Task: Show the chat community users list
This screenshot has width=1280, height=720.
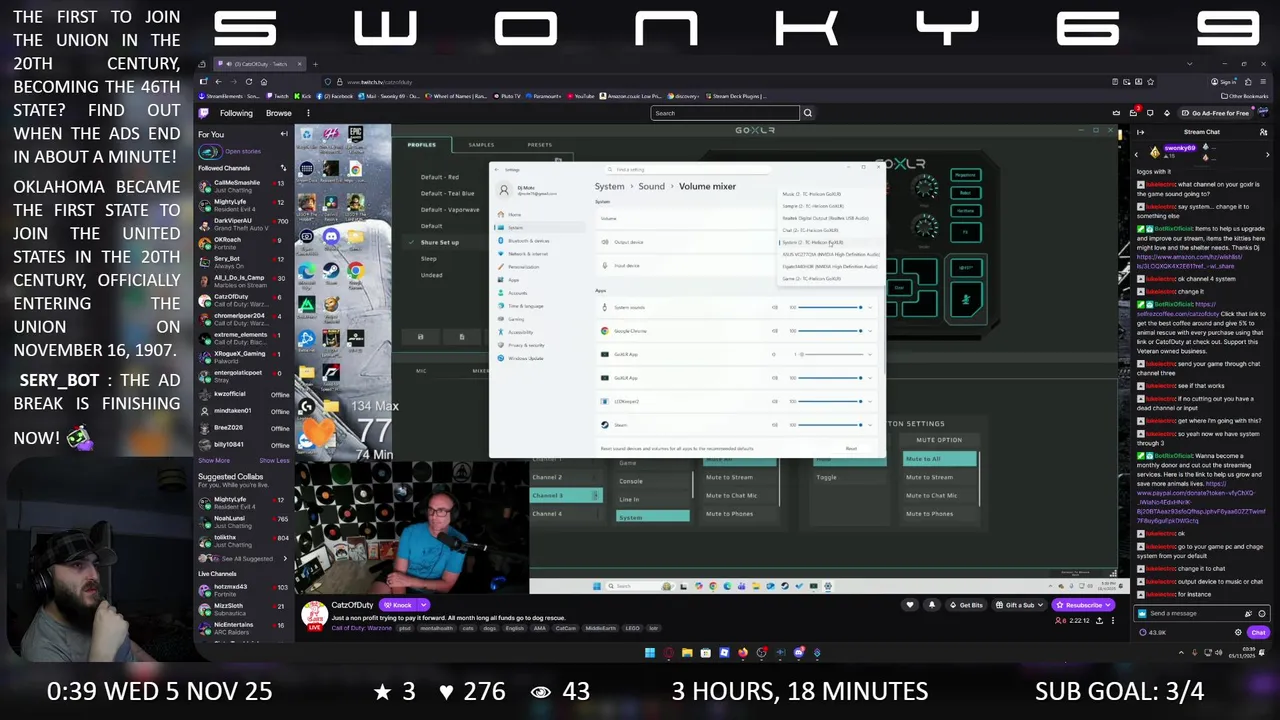Action: (x=1263, y=132)
